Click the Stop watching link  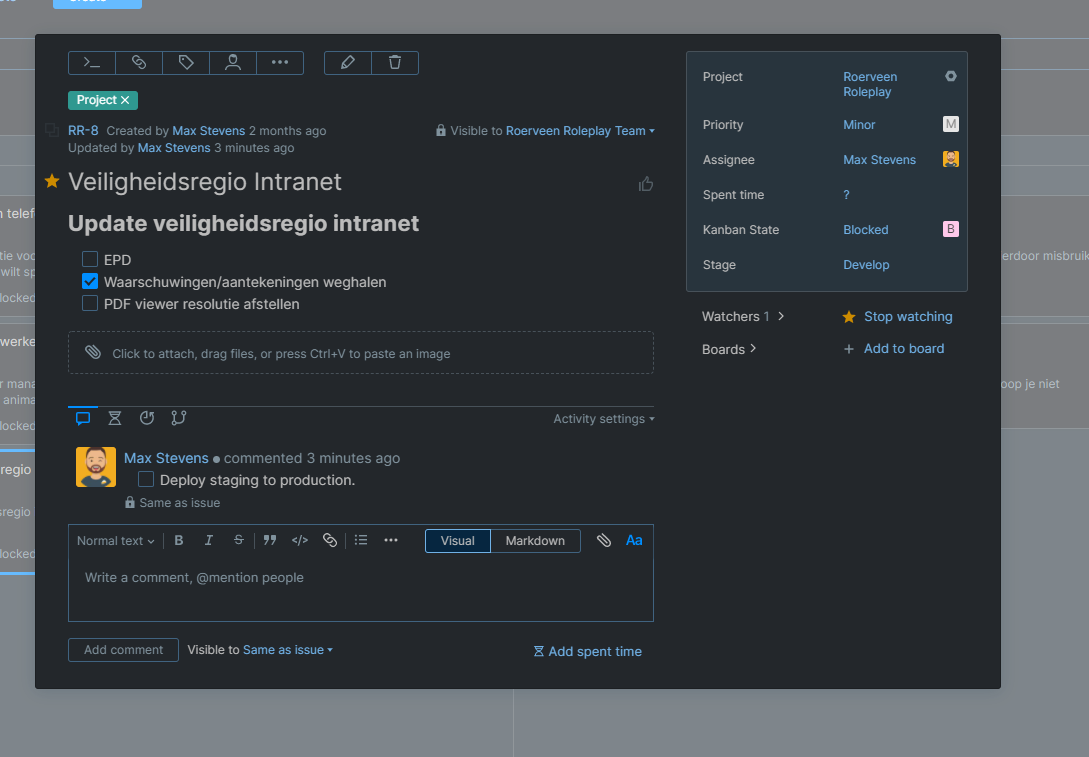click(x=907, y=317)
